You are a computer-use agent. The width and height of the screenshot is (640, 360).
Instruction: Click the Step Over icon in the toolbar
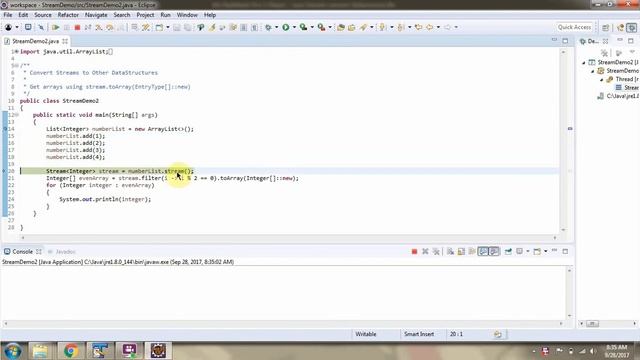coord(110,27)
